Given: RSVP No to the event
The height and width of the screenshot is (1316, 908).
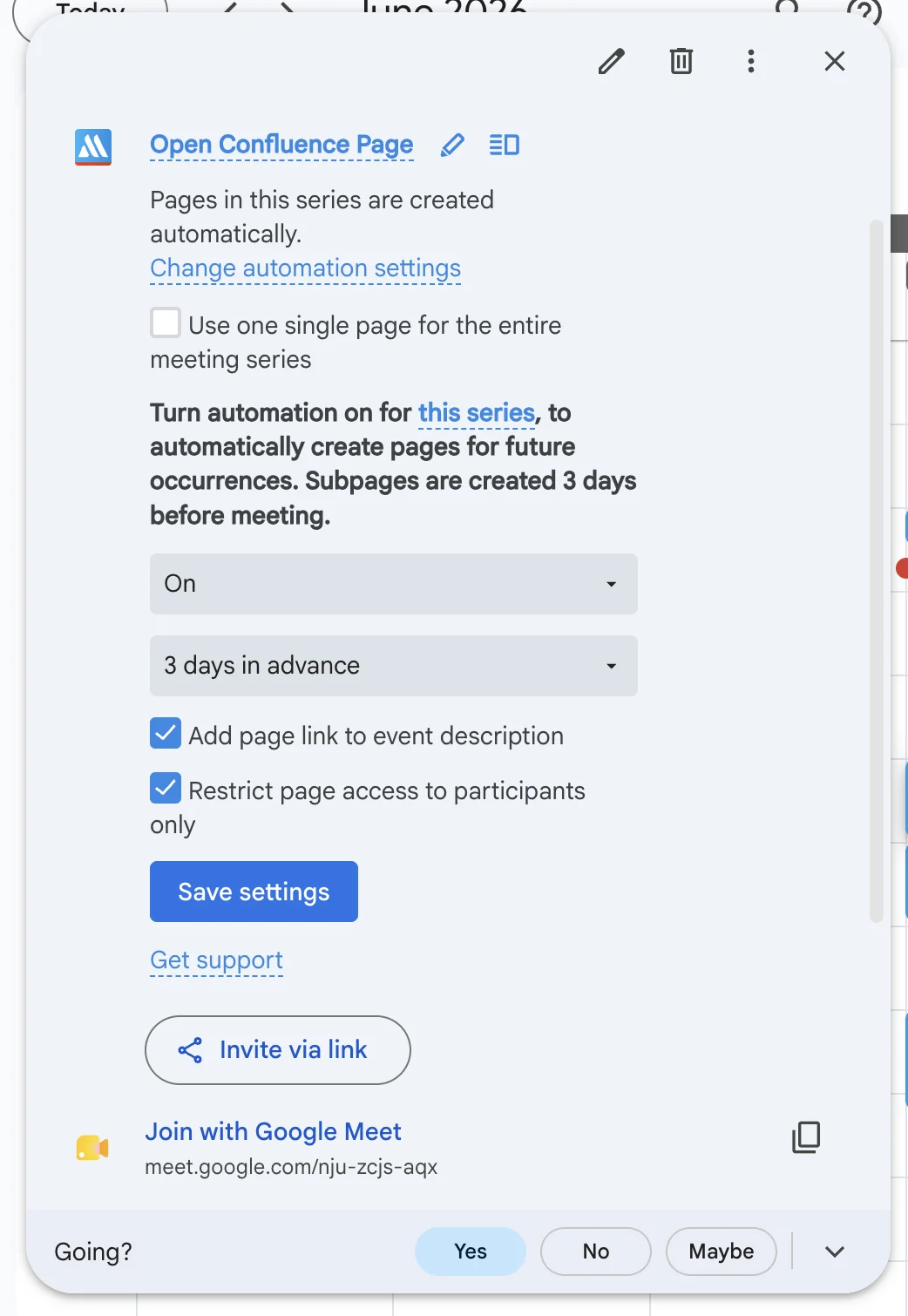Looking at the screenshot, I should coord(596,1252).
